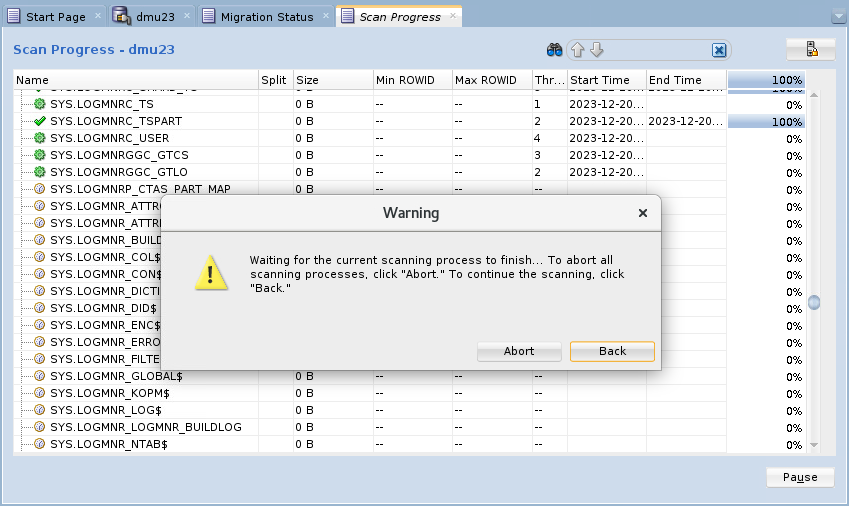Close the Migration Status tab
Screen dimensions: 849x506
[326, 16]
